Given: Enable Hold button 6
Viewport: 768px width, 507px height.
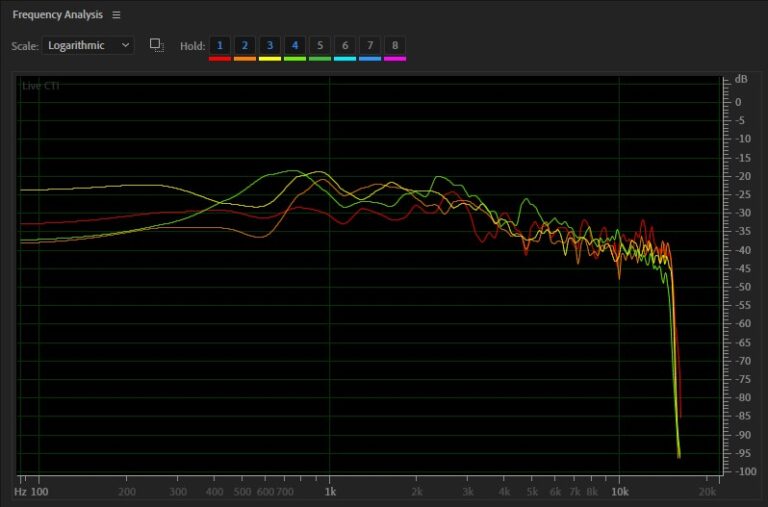Looking at the screenshot, I should pos(345,46).
